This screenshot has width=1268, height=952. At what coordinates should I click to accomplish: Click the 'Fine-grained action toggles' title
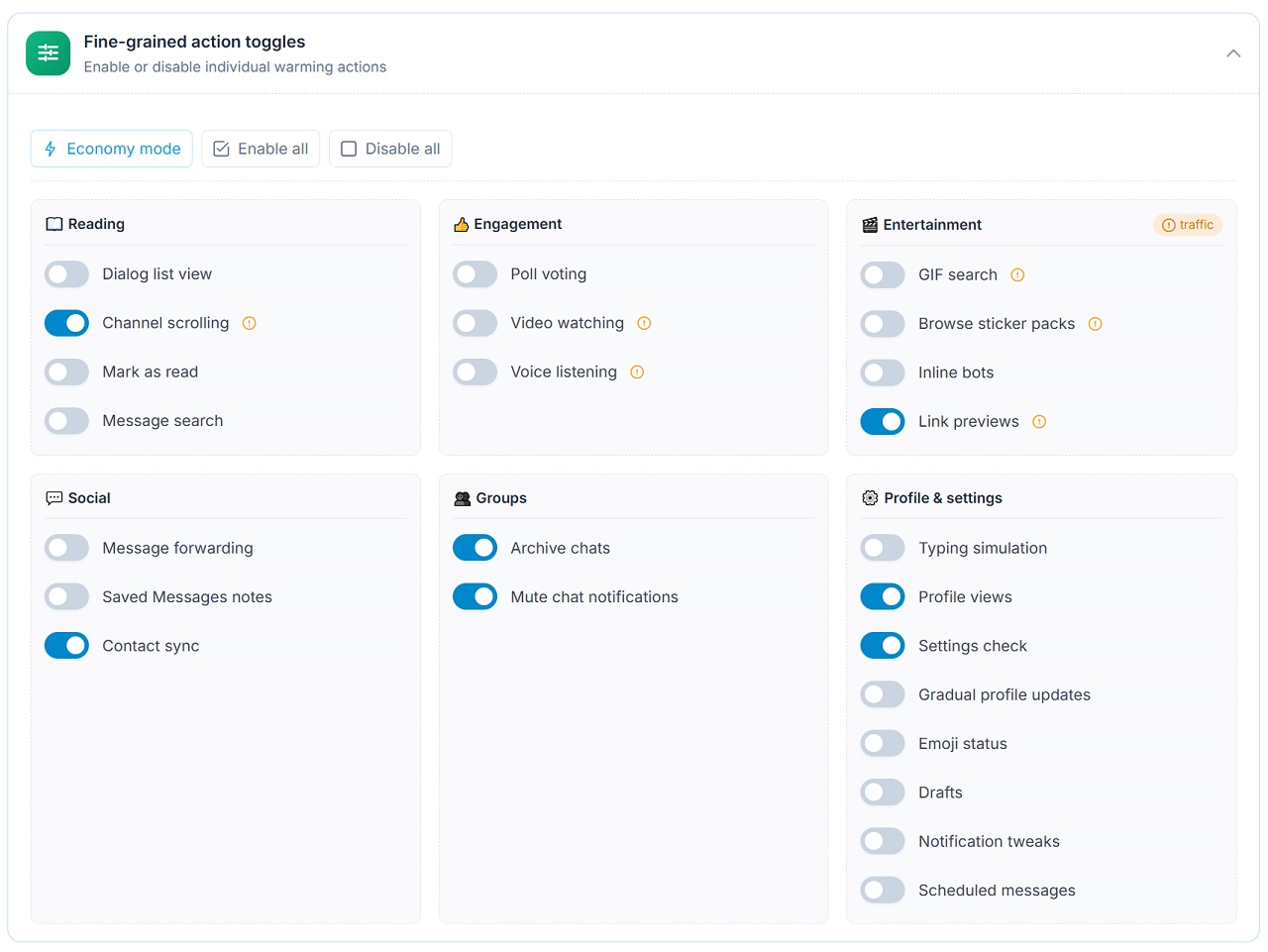(194, 42)
